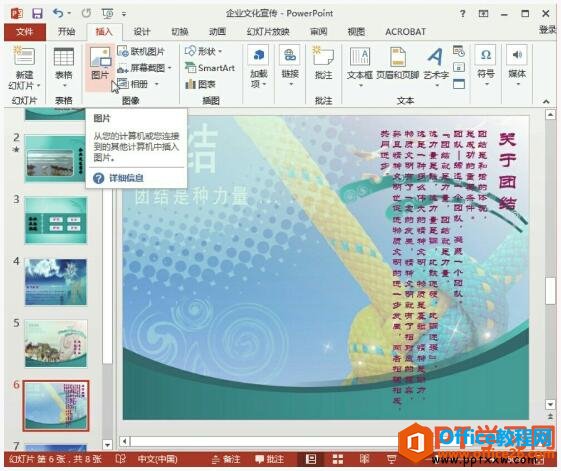The image size is (561, 471).
Task: Switch to the 审阅 tab
Action: (x=318, y=31)
